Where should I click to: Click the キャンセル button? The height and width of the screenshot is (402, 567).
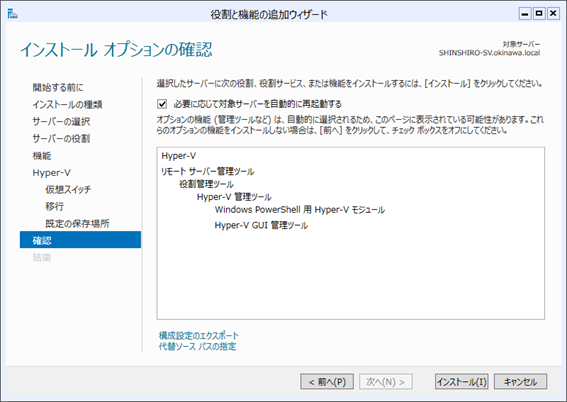click(520, 381)
